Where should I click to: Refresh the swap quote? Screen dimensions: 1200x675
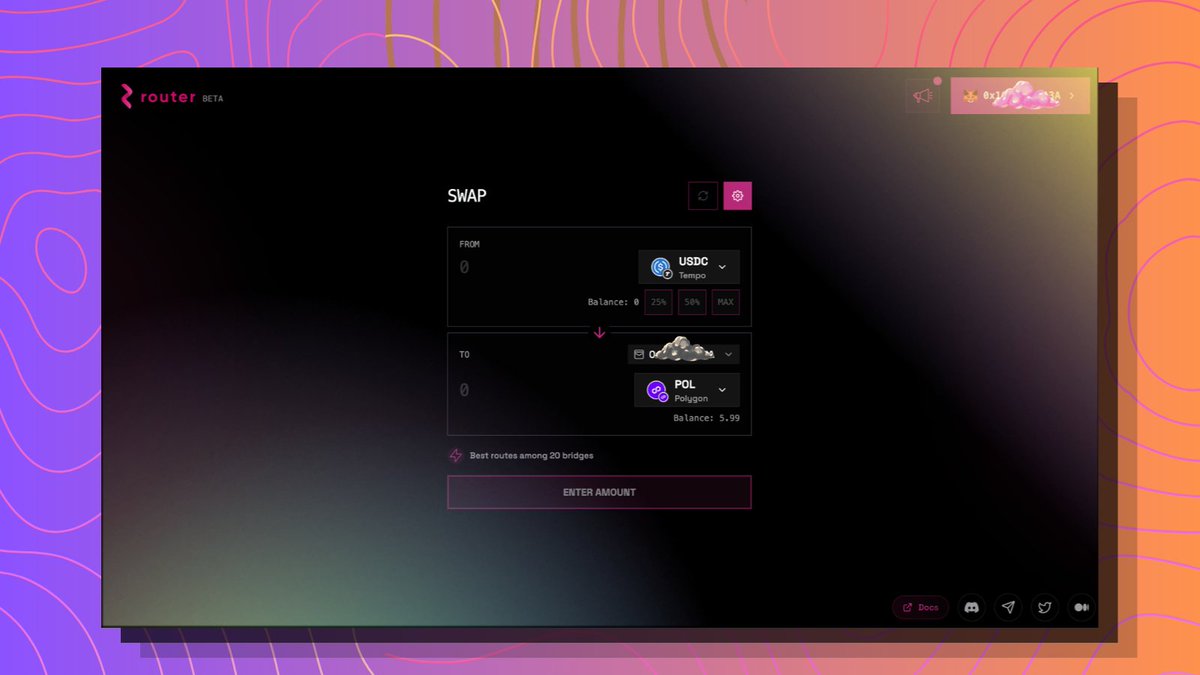(703, 196)
